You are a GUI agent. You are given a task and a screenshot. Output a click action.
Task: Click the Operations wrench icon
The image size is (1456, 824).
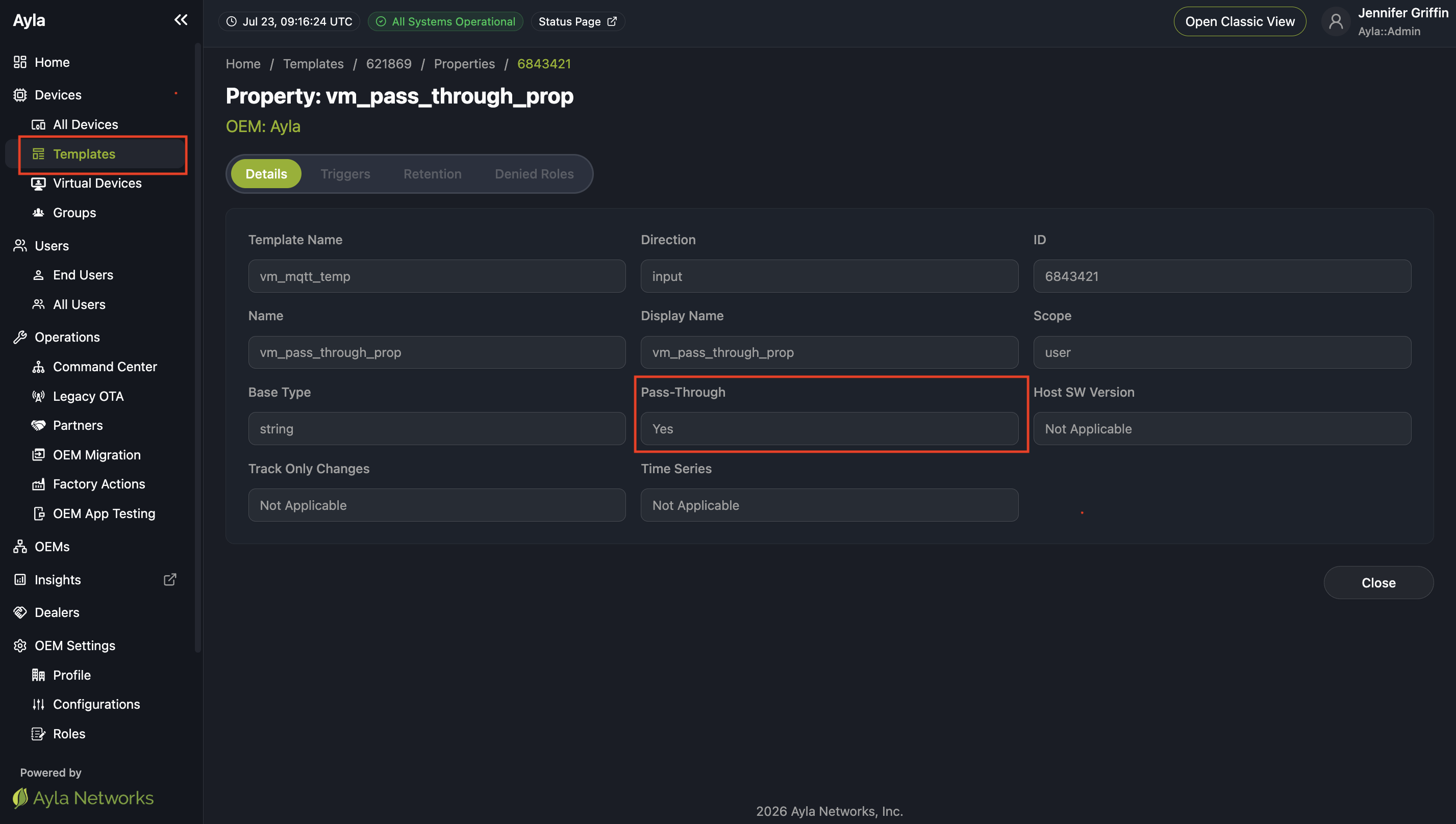pyautogui.click(x=20, y=337)
